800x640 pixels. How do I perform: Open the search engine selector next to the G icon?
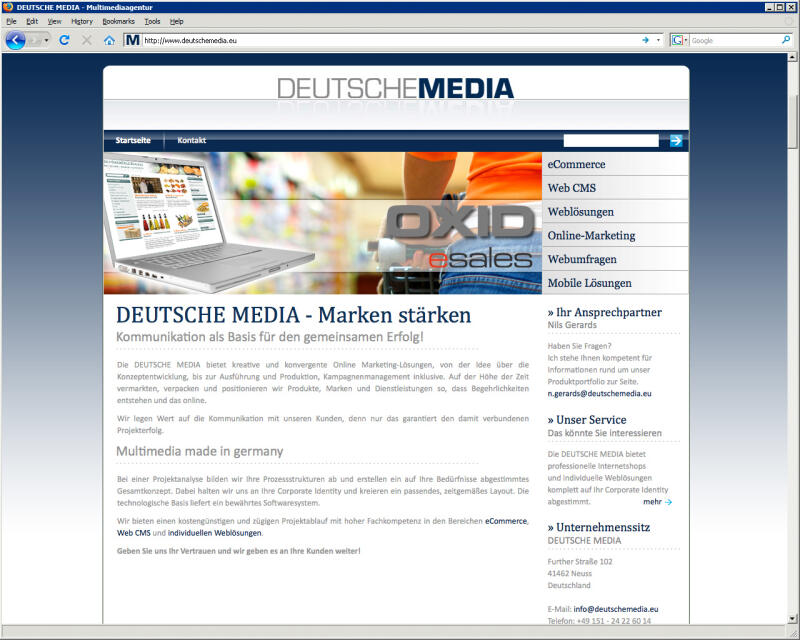[x=688, y=42]
